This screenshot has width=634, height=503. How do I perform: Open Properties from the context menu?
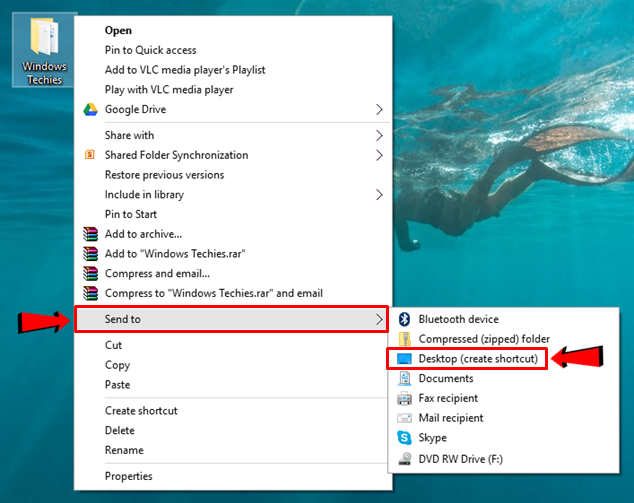[128, 476]
